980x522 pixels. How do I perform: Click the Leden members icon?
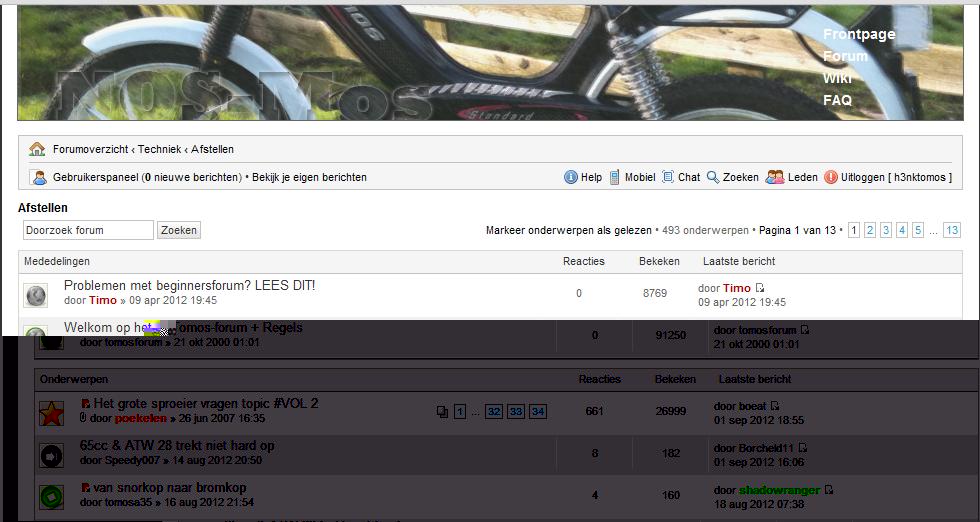(775, 177)
